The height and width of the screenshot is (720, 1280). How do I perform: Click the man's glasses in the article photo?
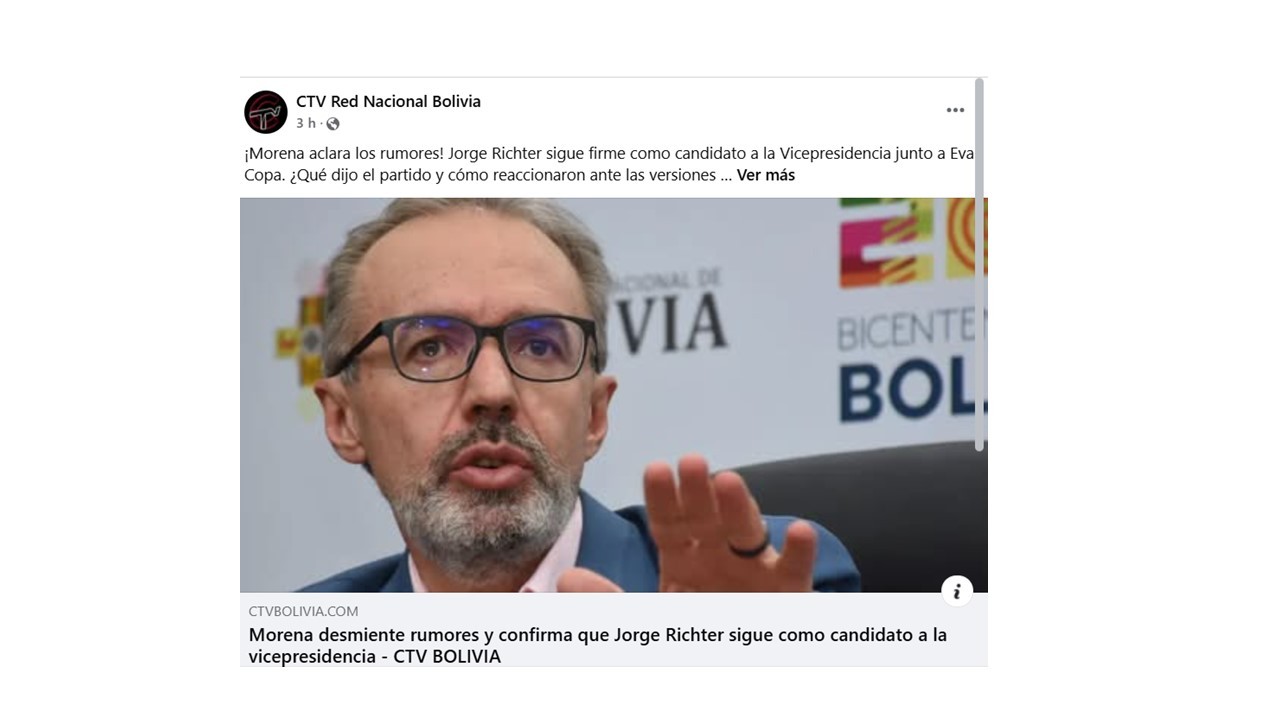point(476,346)
